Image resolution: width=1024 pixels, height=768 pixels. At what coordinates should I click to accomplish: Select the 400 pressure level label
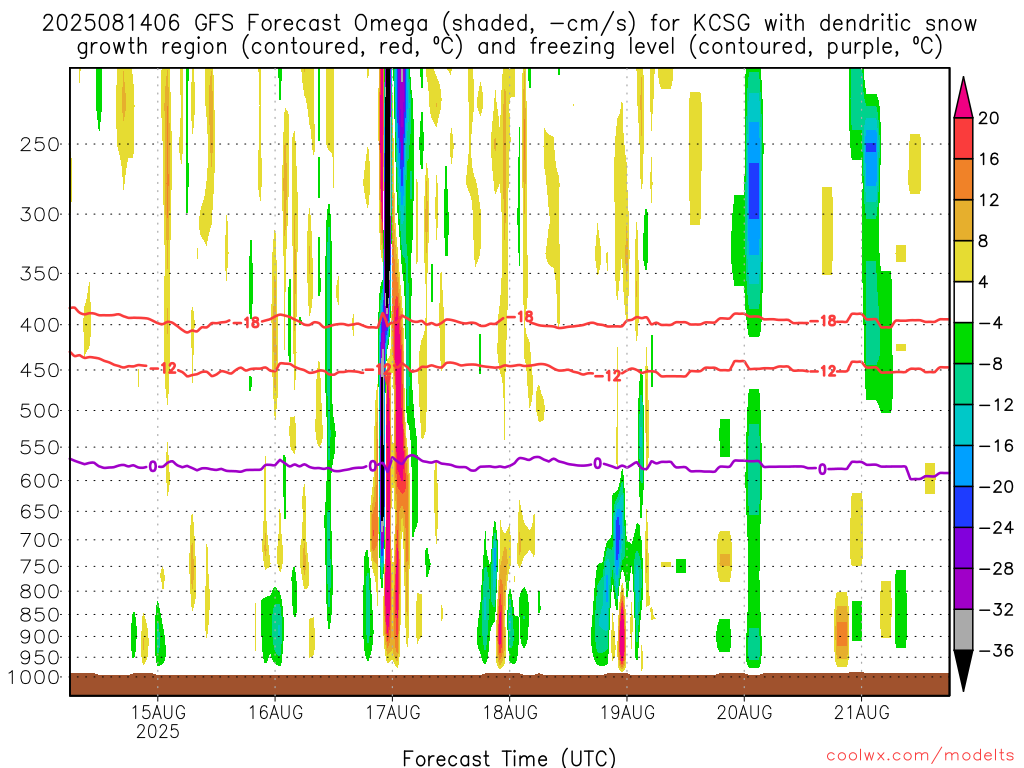pyautogui.click(x=40, y=325)
